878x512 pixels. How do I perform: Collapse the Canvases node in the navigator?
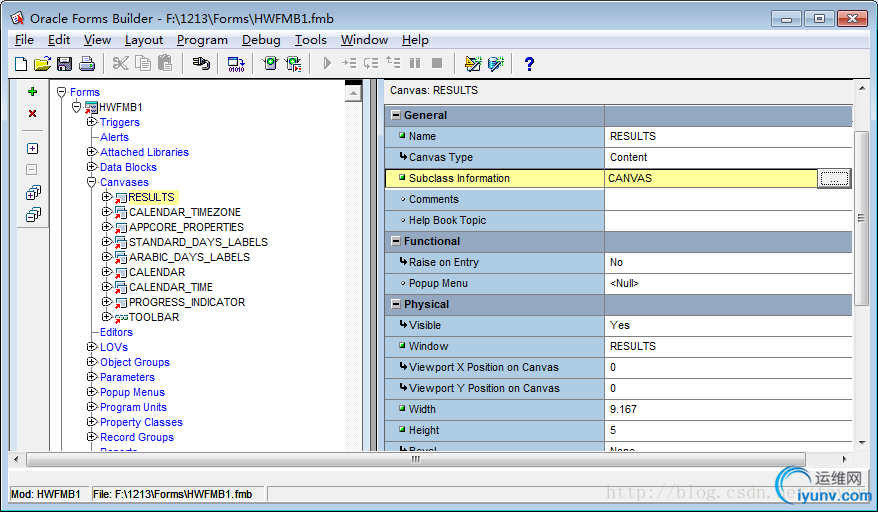click(x=92, y=182)
